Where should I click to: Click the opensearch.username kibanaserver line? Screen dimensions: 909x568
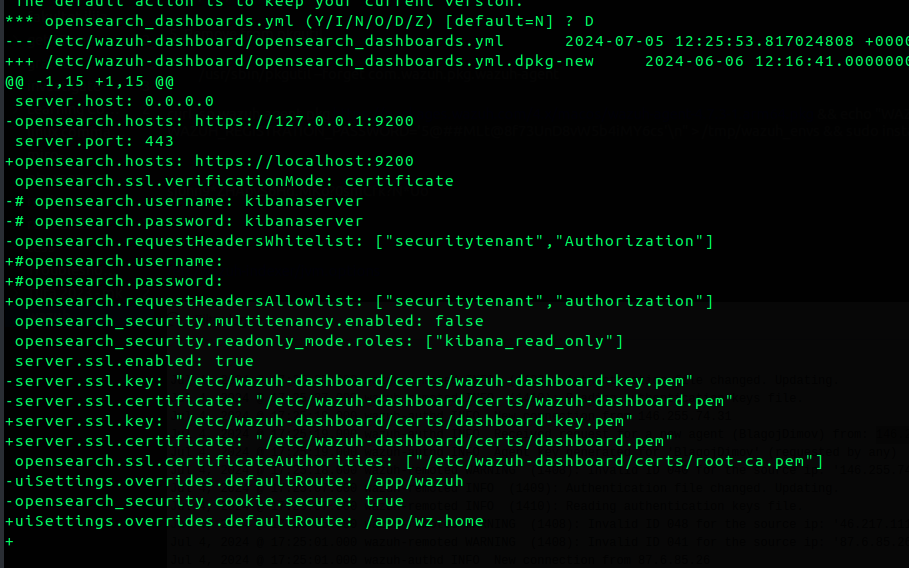[x=184, y=201]
